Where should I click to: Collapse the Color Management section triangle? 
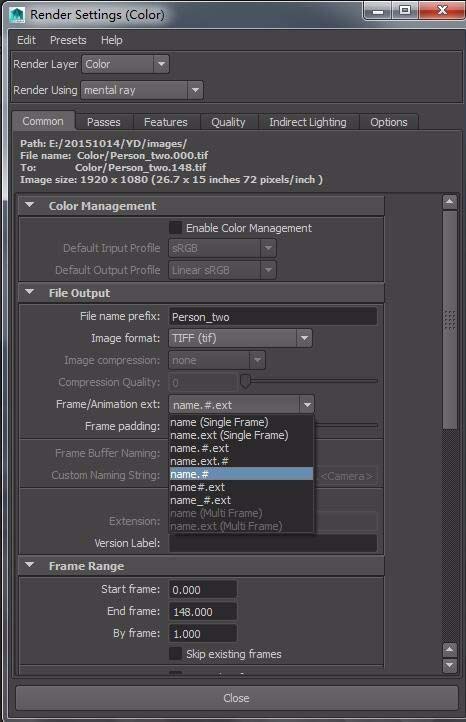click(30, 205)
